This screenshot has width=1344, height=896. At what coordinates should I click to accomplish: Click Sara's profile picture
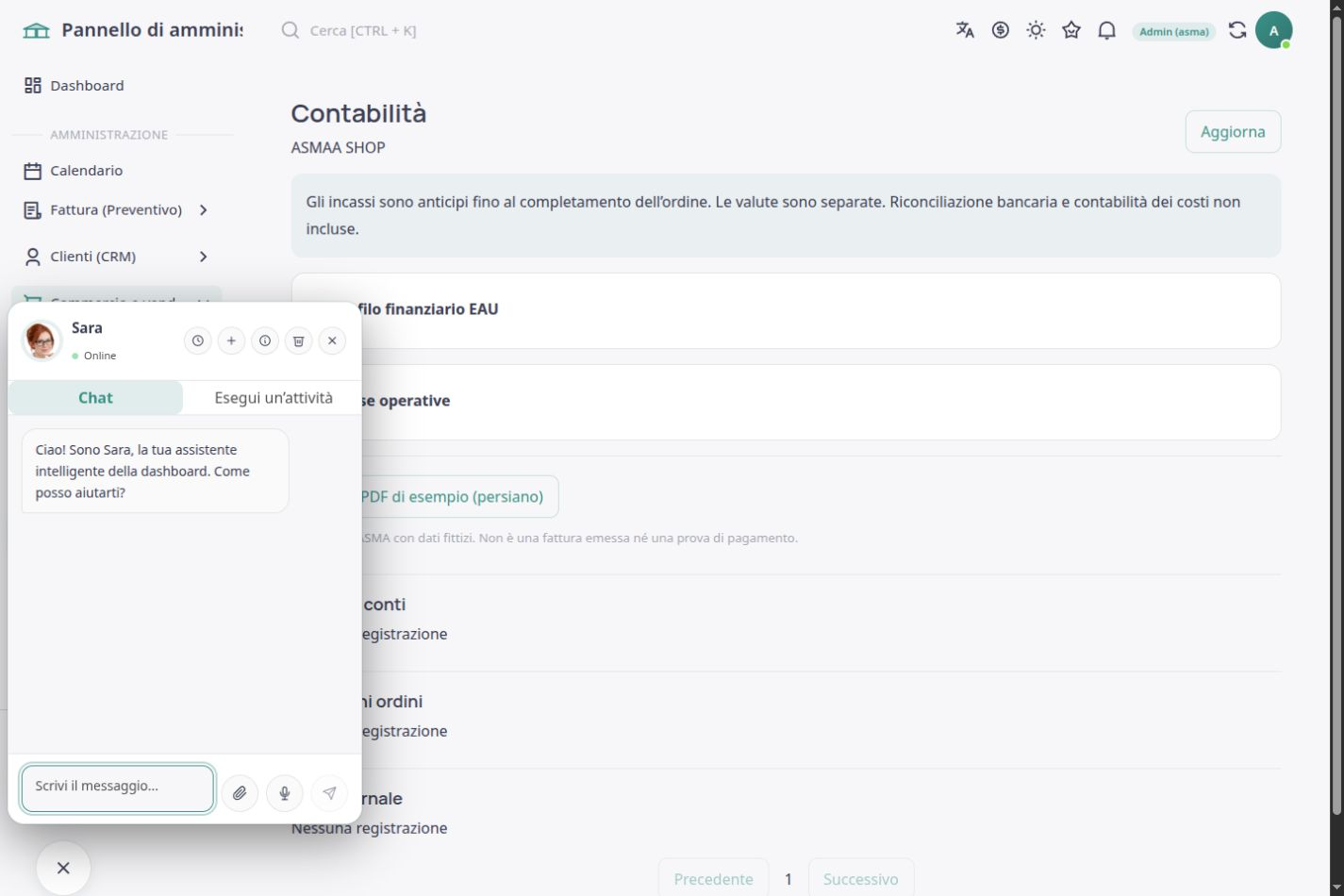[41, 340]
